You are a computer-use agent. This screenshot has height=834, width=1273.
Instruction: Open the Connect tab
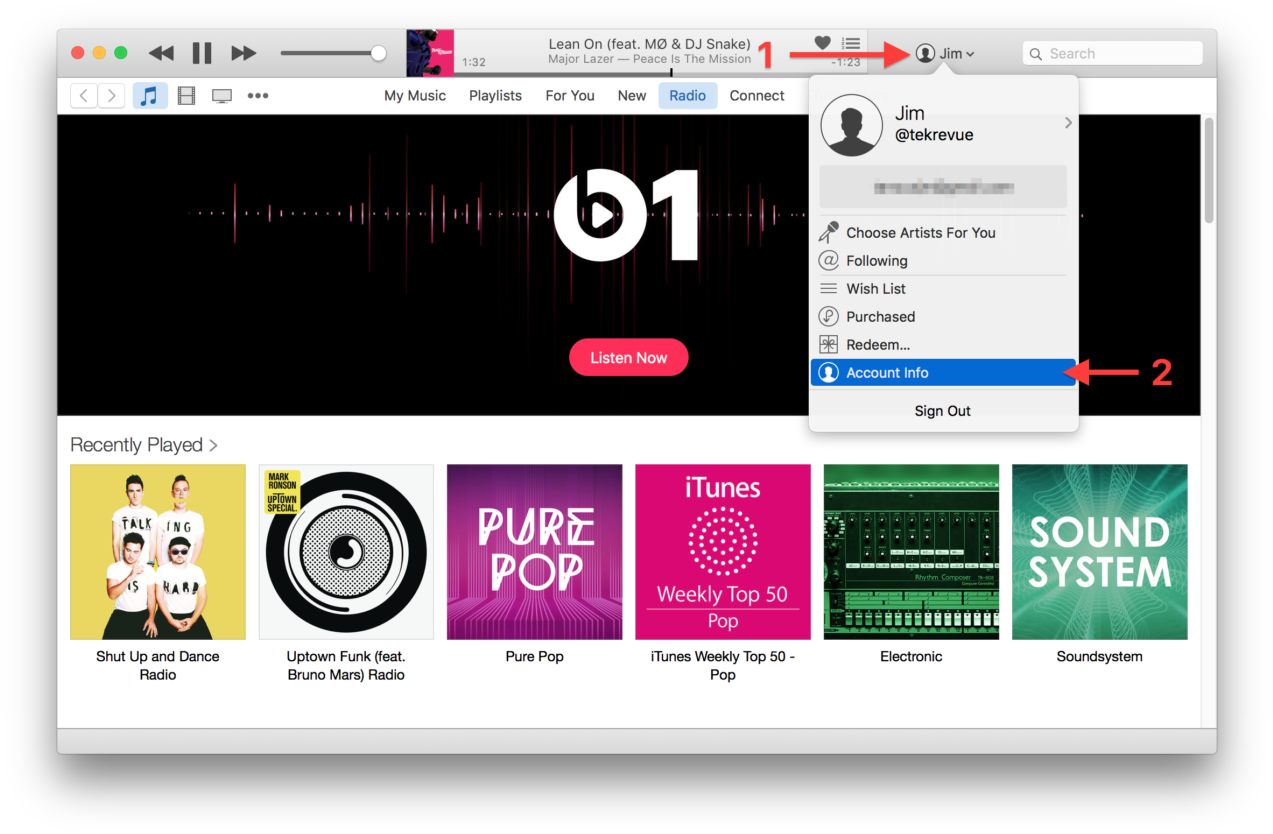click(757, 96)
